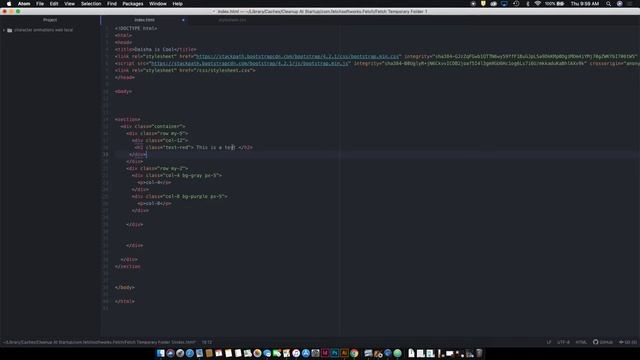Open the Git files indicator in status bar

pos(628,342)
